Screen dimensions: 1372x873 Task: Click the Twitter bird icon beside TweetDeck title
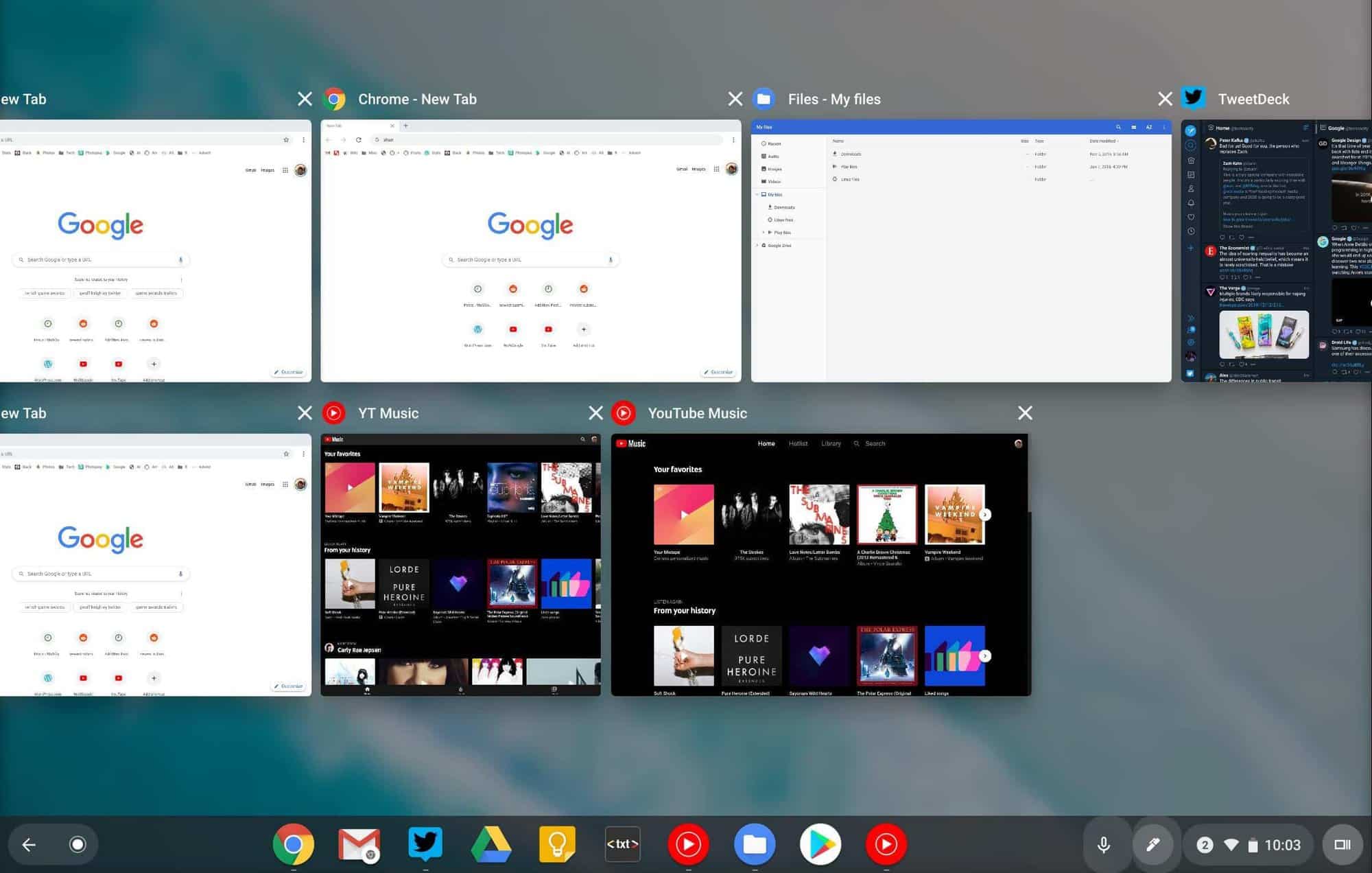pyautogui.click(x=1194, y=99)
